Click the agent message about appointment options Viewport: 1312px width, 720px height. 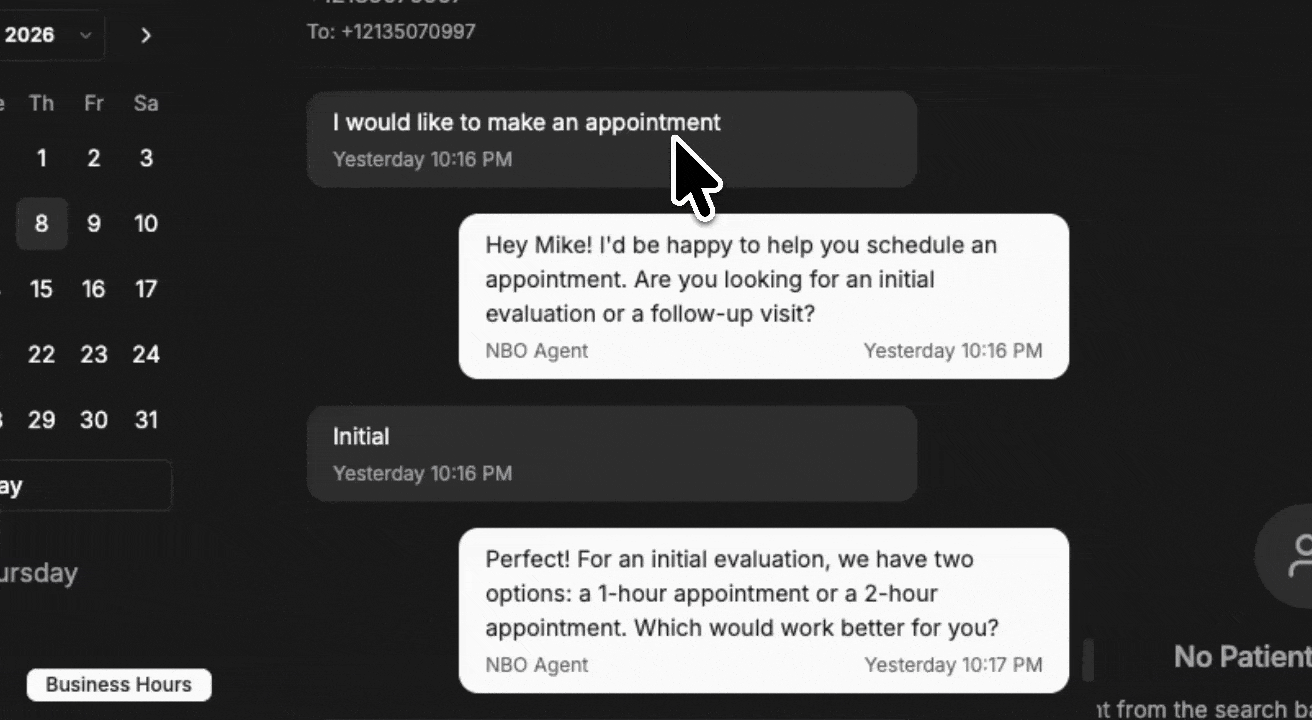[763, 610]
